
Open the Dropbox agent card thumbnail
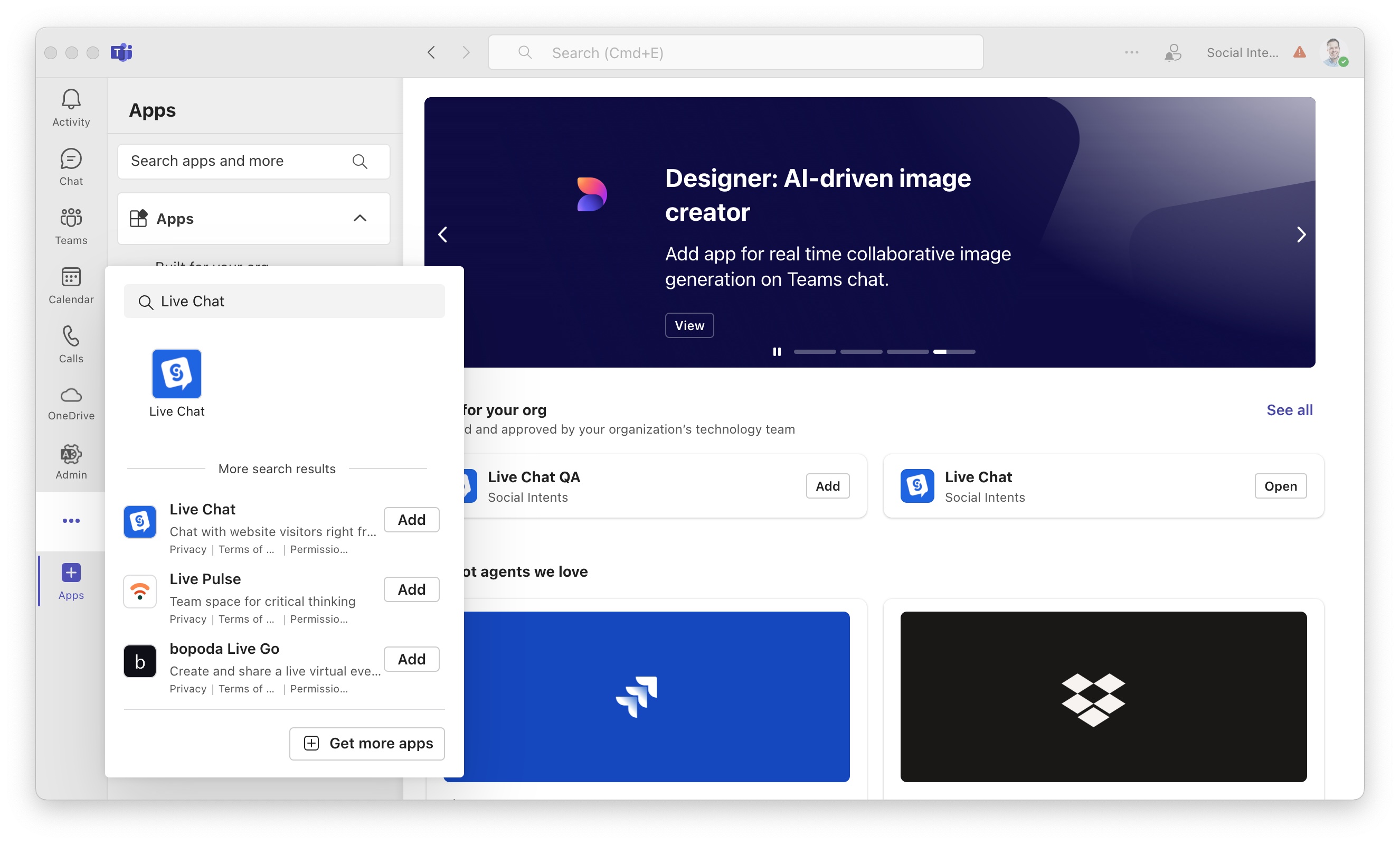tap(1103, 697)
